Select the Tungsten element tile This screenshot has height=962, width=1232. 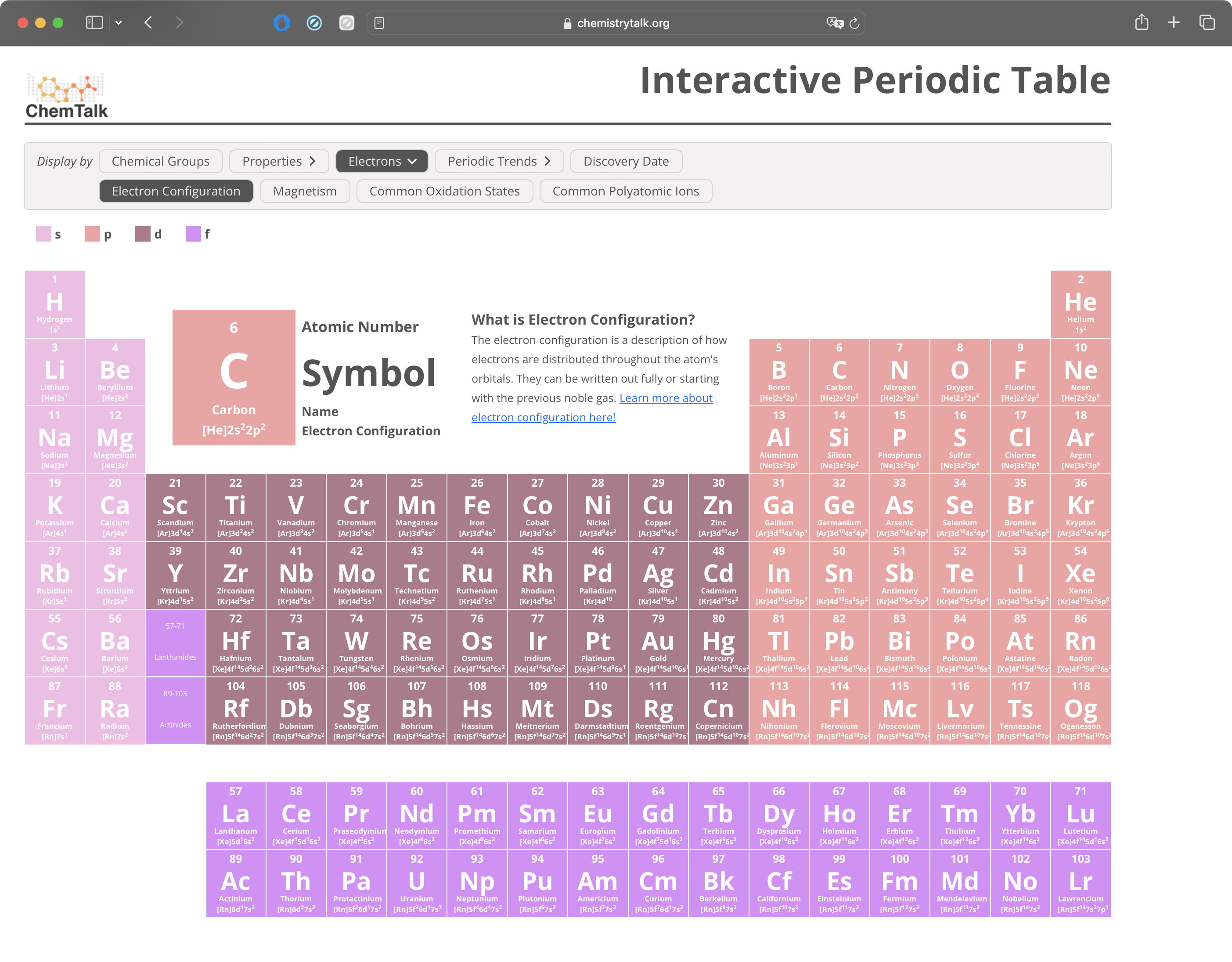click(x=356, y=643)
